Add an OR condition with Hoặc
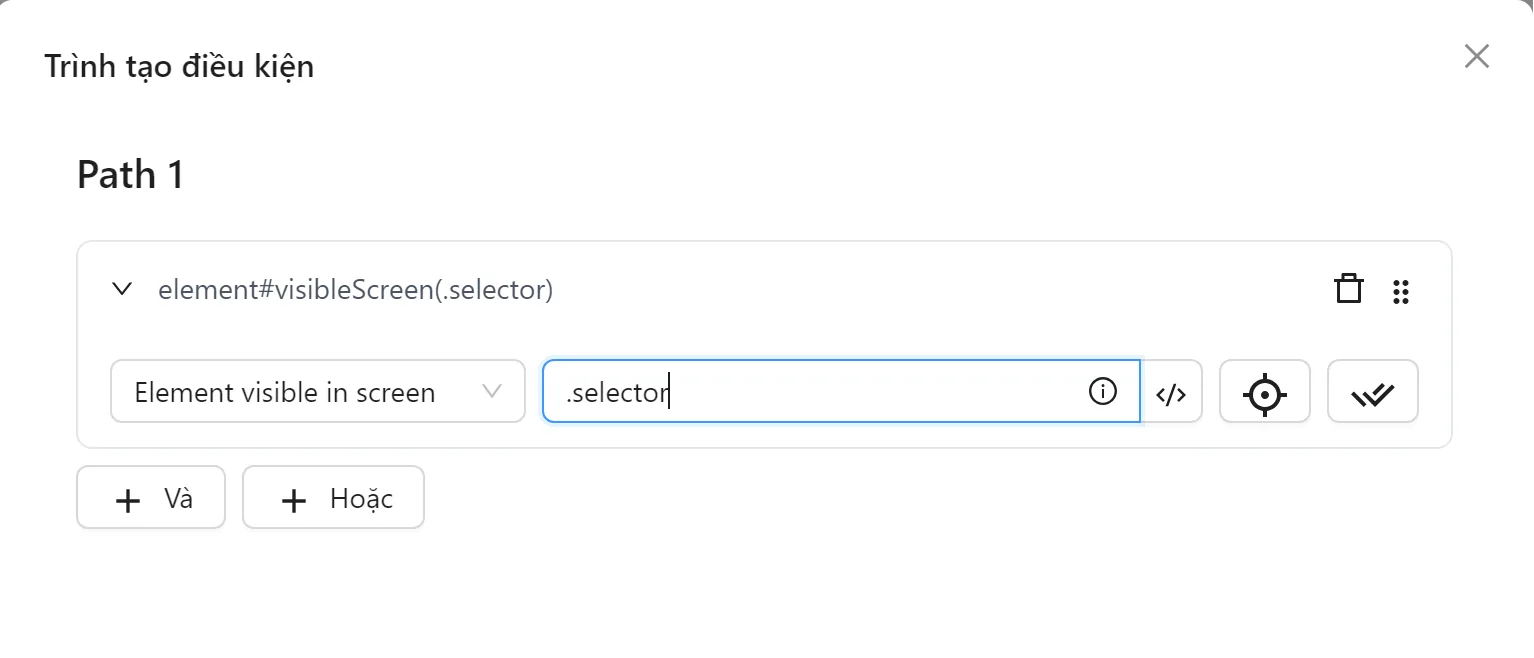This screenshot has height=658, width=1534. tap(333, 498)
